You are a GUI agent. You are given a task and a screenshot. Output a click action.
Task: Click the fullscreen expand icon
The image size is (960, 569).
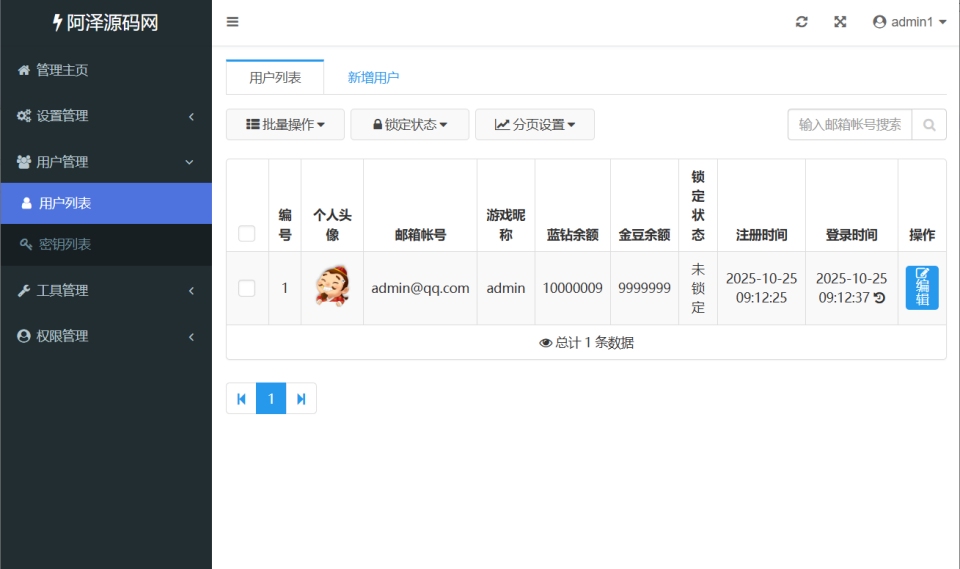(840, 22)
